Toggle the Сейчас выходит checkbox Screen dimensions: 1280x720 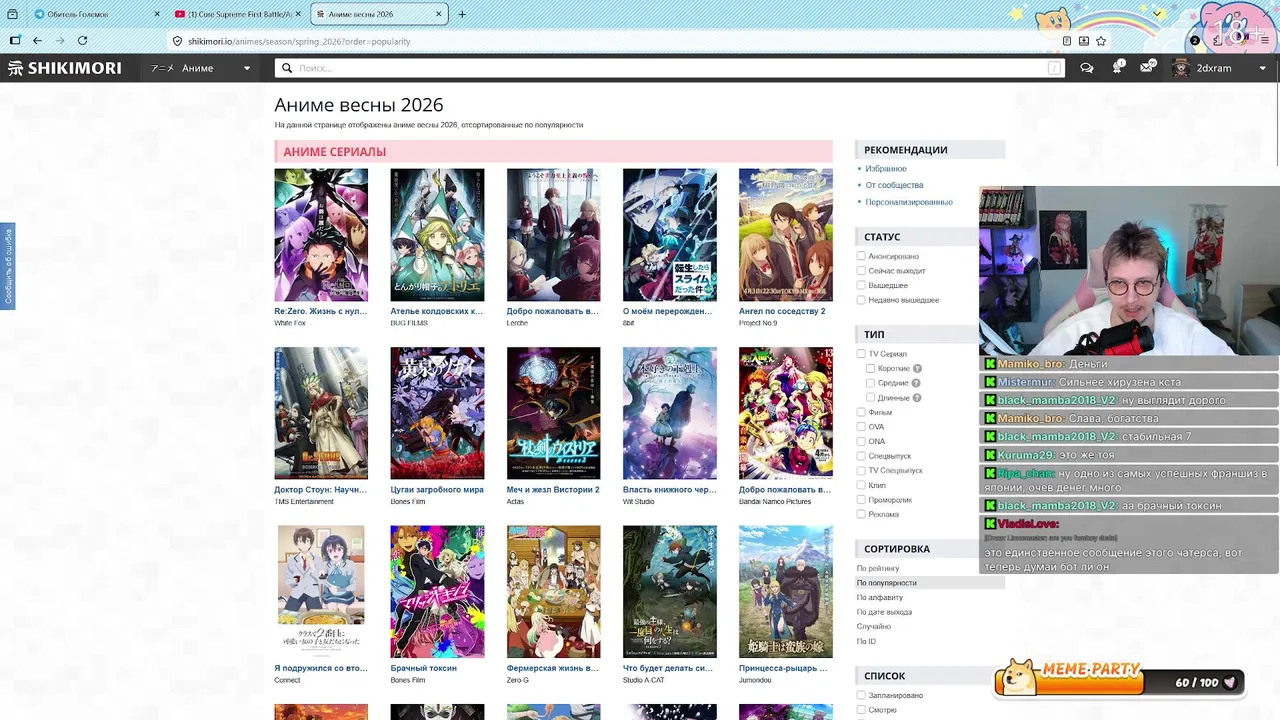pos(861,271)
